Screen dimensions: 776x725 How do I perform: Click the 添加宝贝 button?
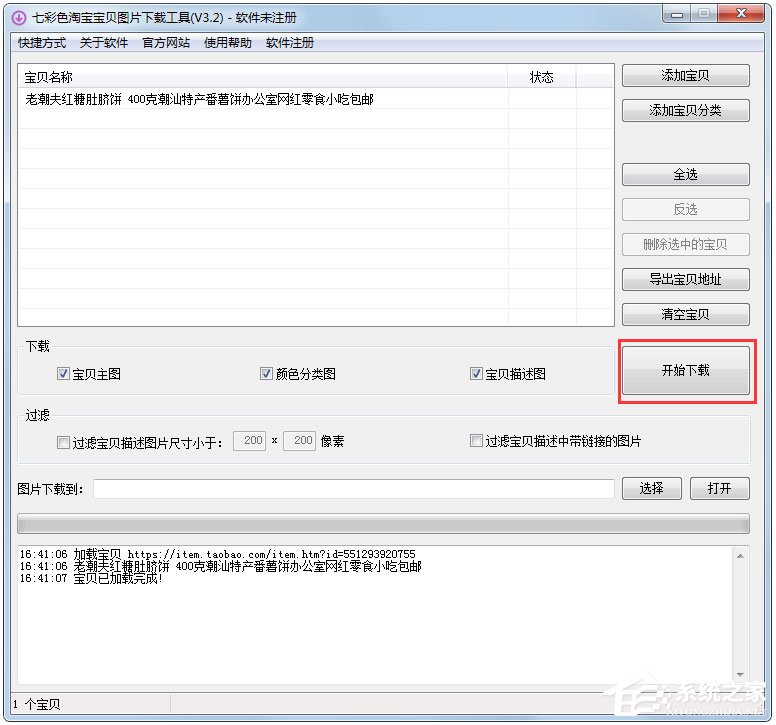click(685, 76)
